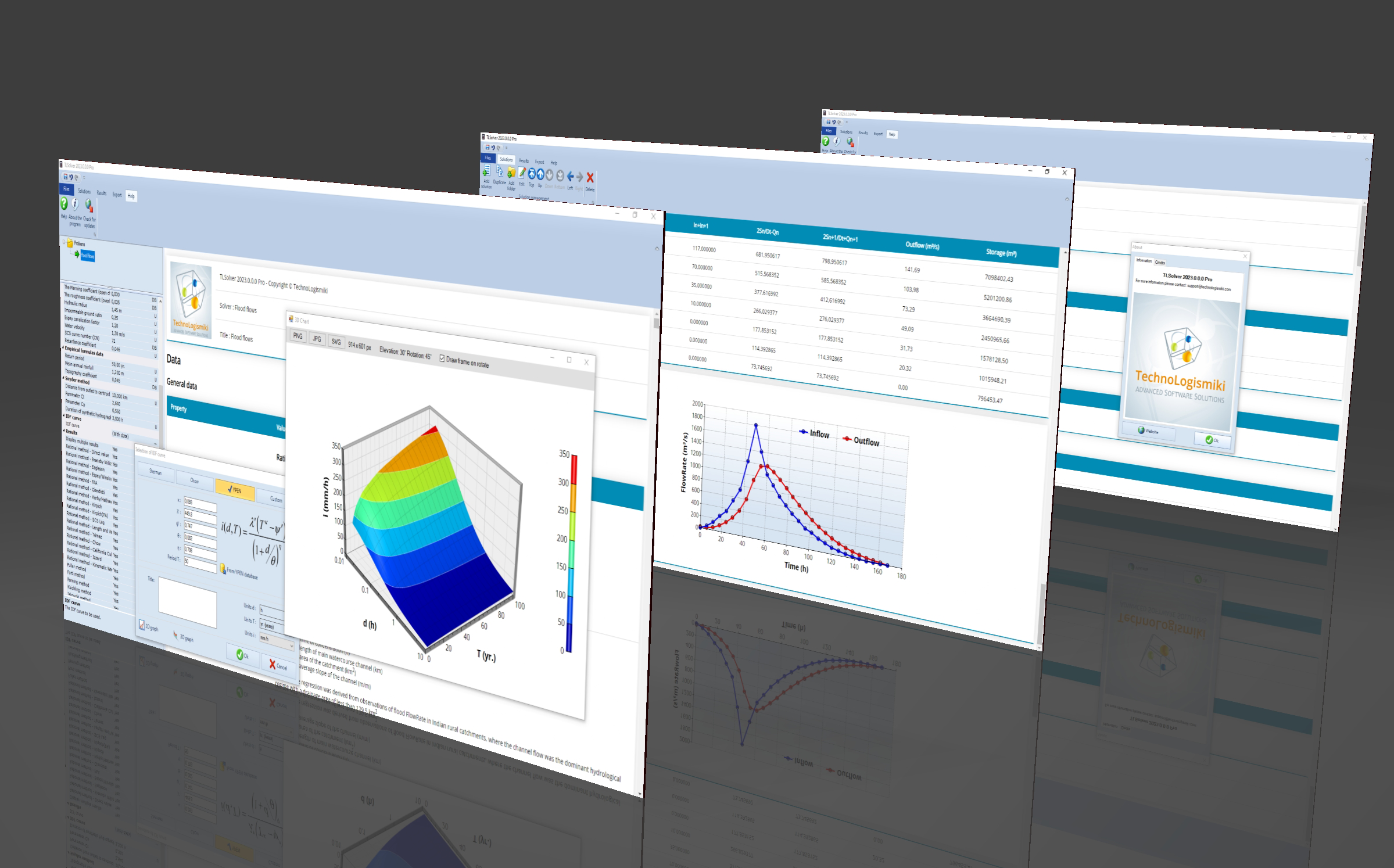Click the Website button in About

(x=1148, y=431)
